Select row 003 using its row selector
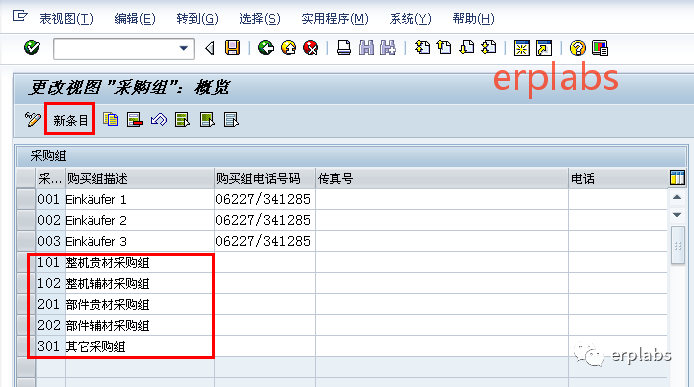694x387 pixels. [x=26, y=241]
